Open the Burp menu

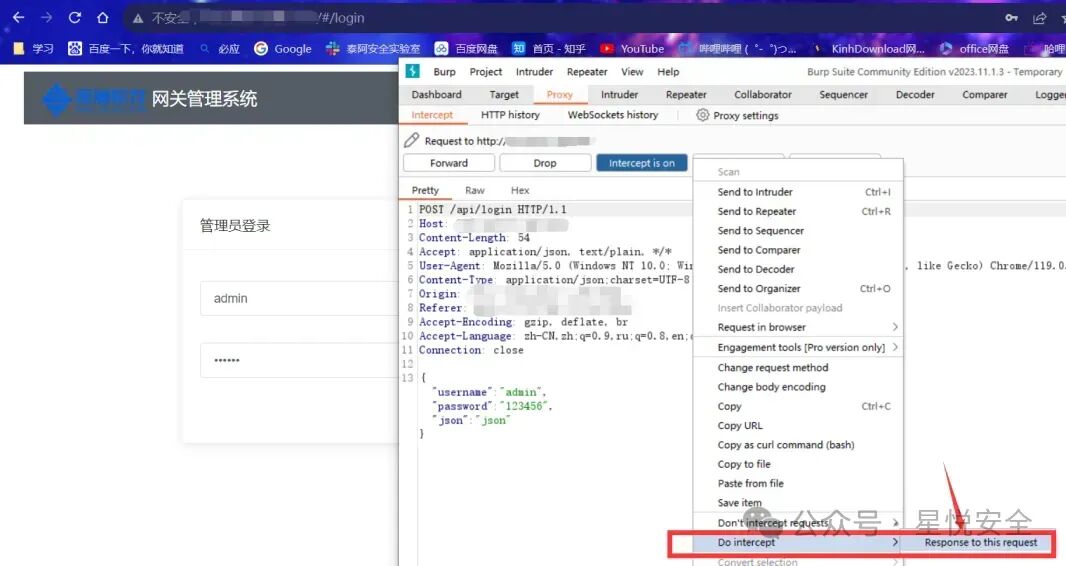click(445, 71)
